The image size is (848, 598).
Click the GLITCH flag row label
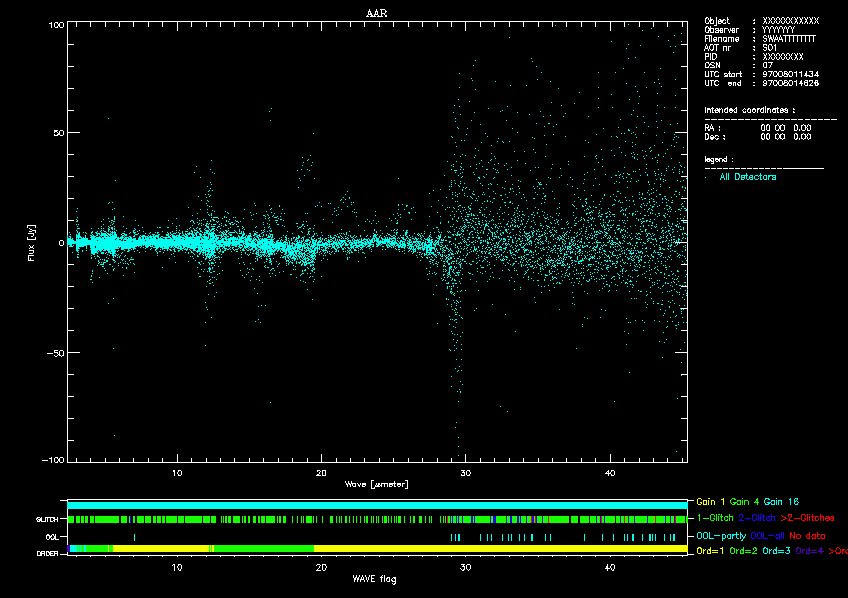pyautogui.click(x=47, y=520)
